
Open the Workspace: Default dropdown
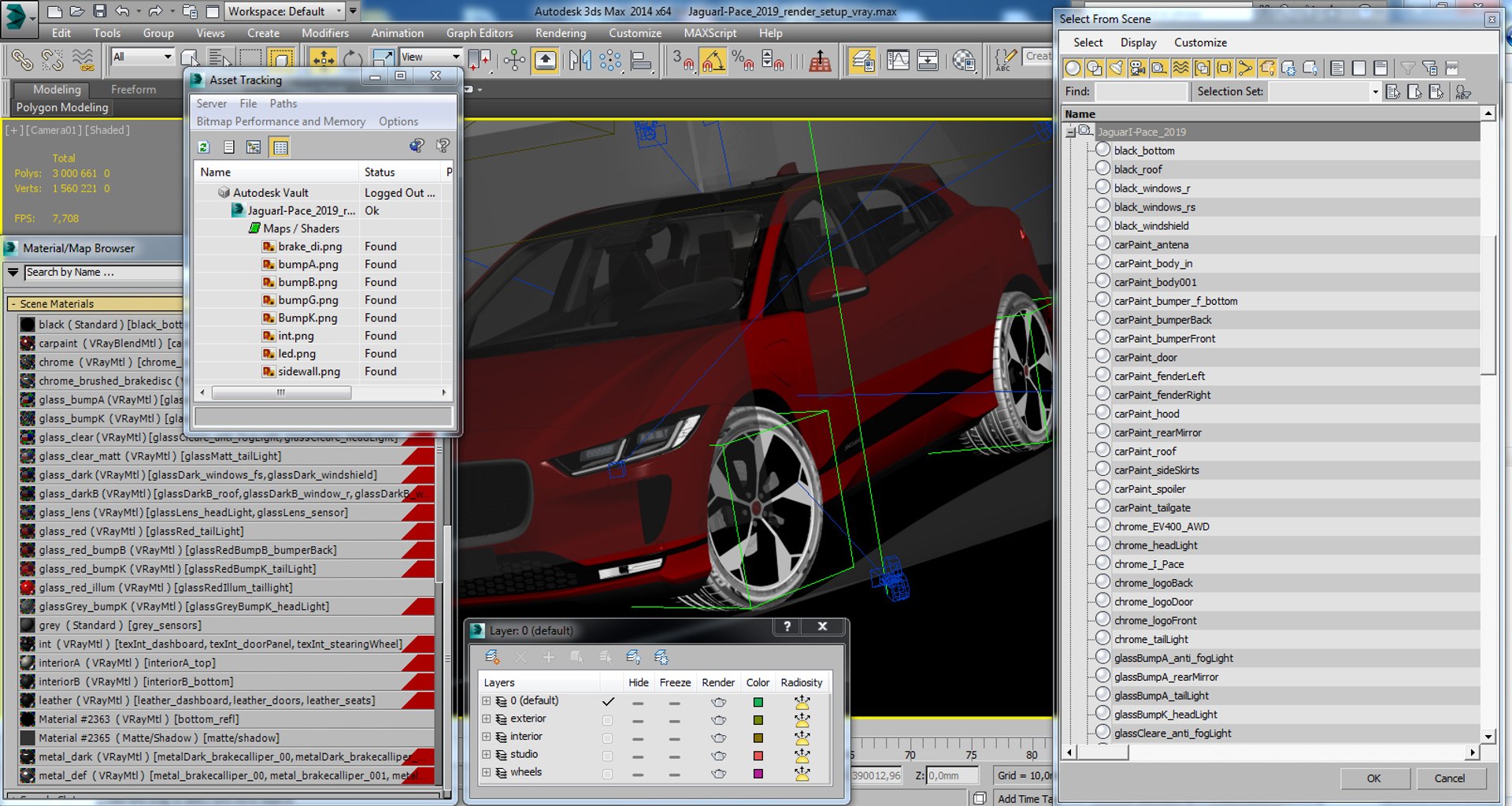click(285, 11)
